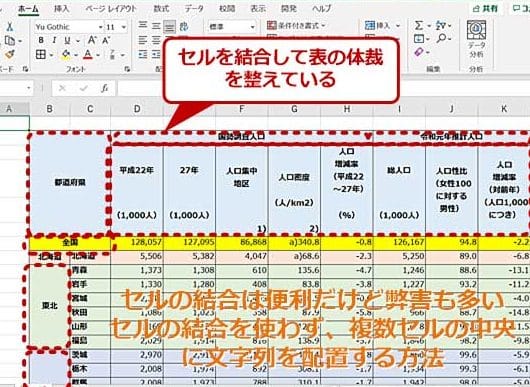
Task: Apply the red font color A
Action: 88,55
